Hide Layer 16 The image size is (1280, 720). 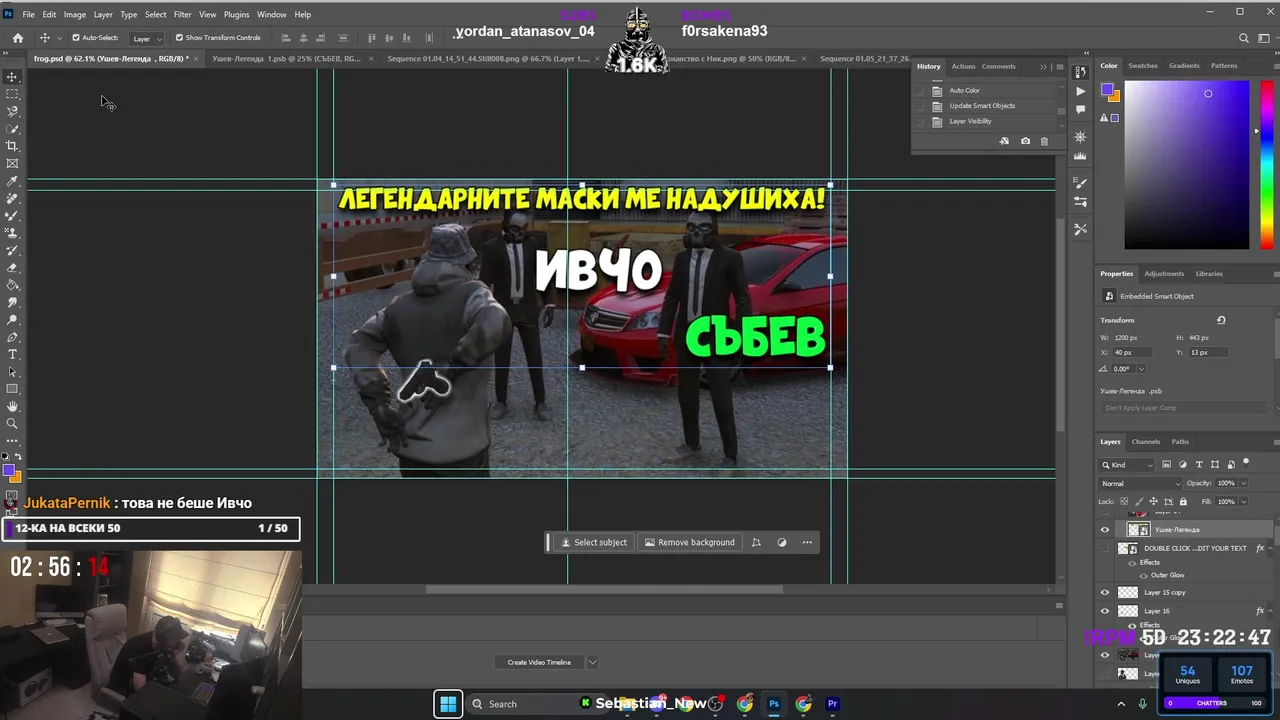click(x=1105, y=611)
